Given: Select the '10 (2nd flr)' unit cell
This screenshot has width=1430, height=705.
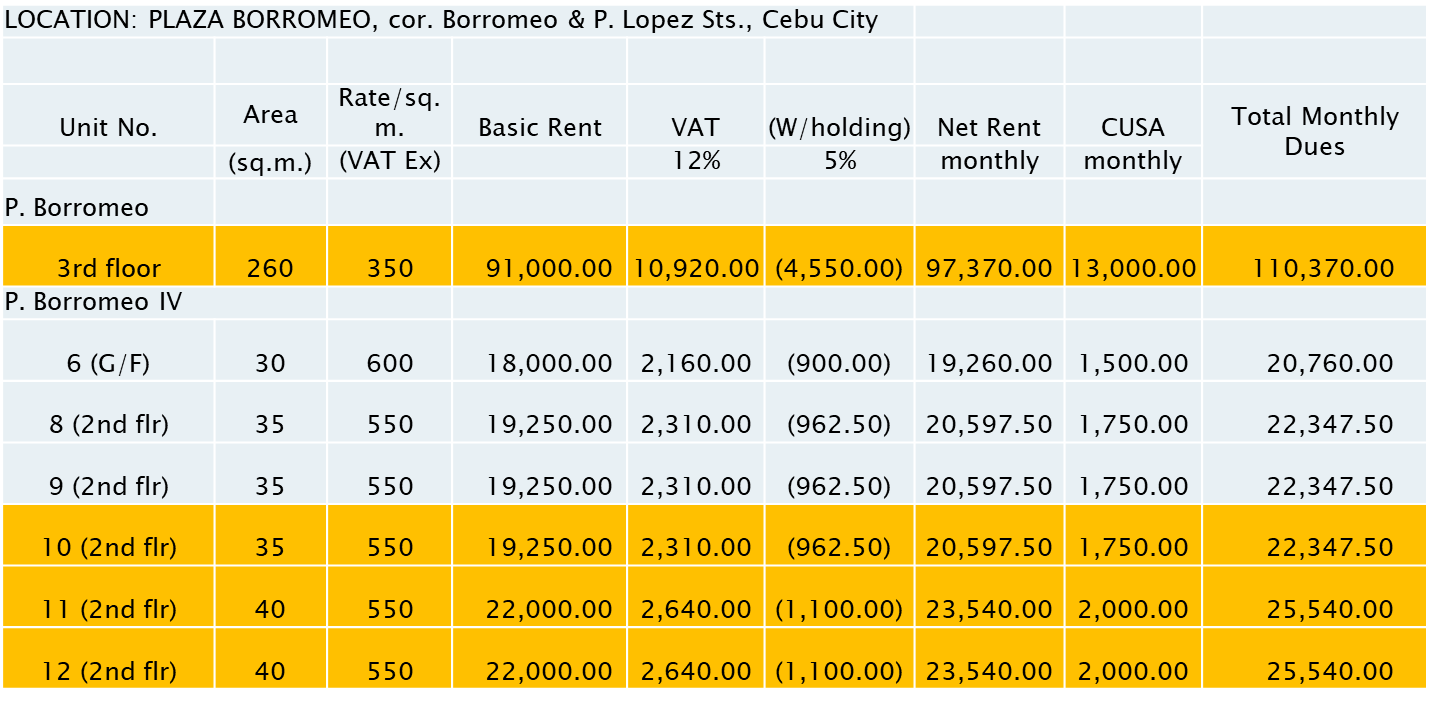Looking at the screenshot, I should pyautogui.click(x=108, y=547).
